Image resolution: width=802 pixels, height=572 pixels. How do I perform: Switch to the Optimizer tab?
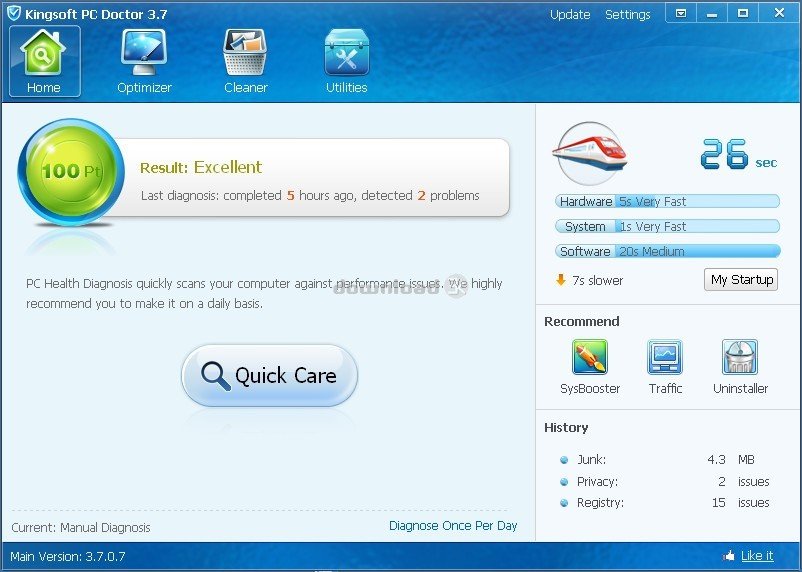click(x=144, y=61)
